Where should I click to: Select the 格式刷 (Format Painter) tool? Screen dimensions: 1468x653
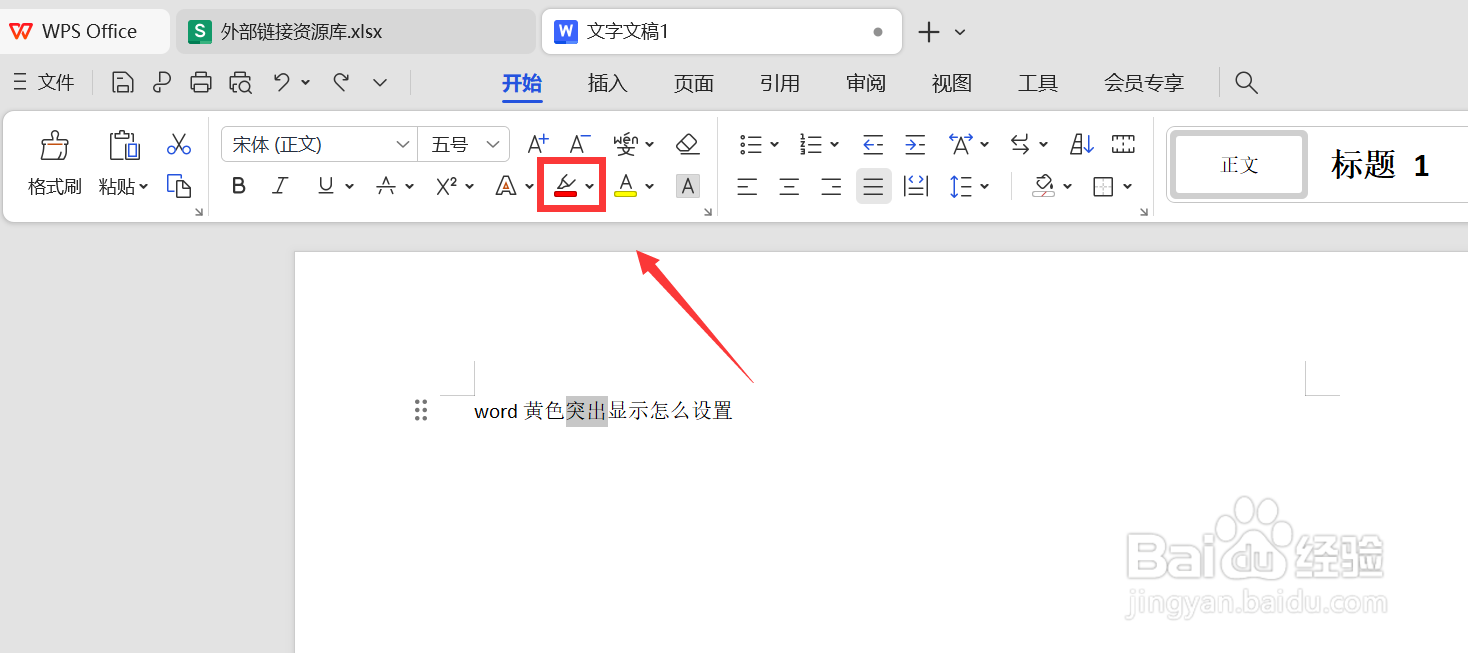tap(54, 163)
